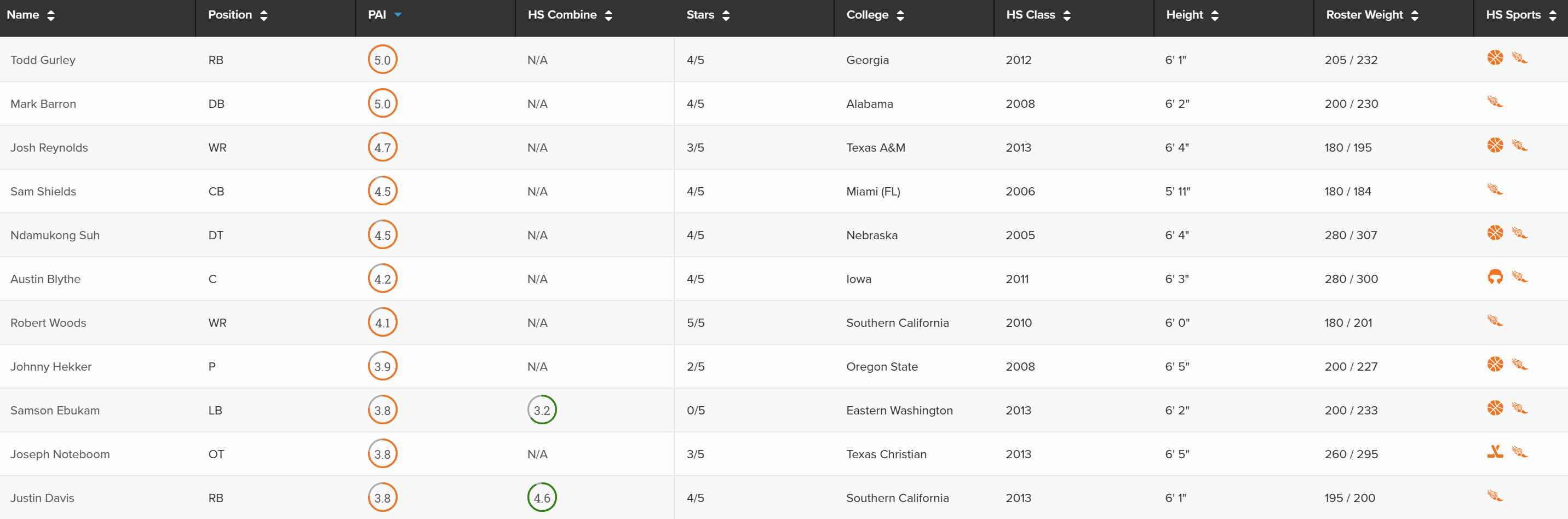
Task: Click track icon in Mark Barron row
Action: (1495, 102)
